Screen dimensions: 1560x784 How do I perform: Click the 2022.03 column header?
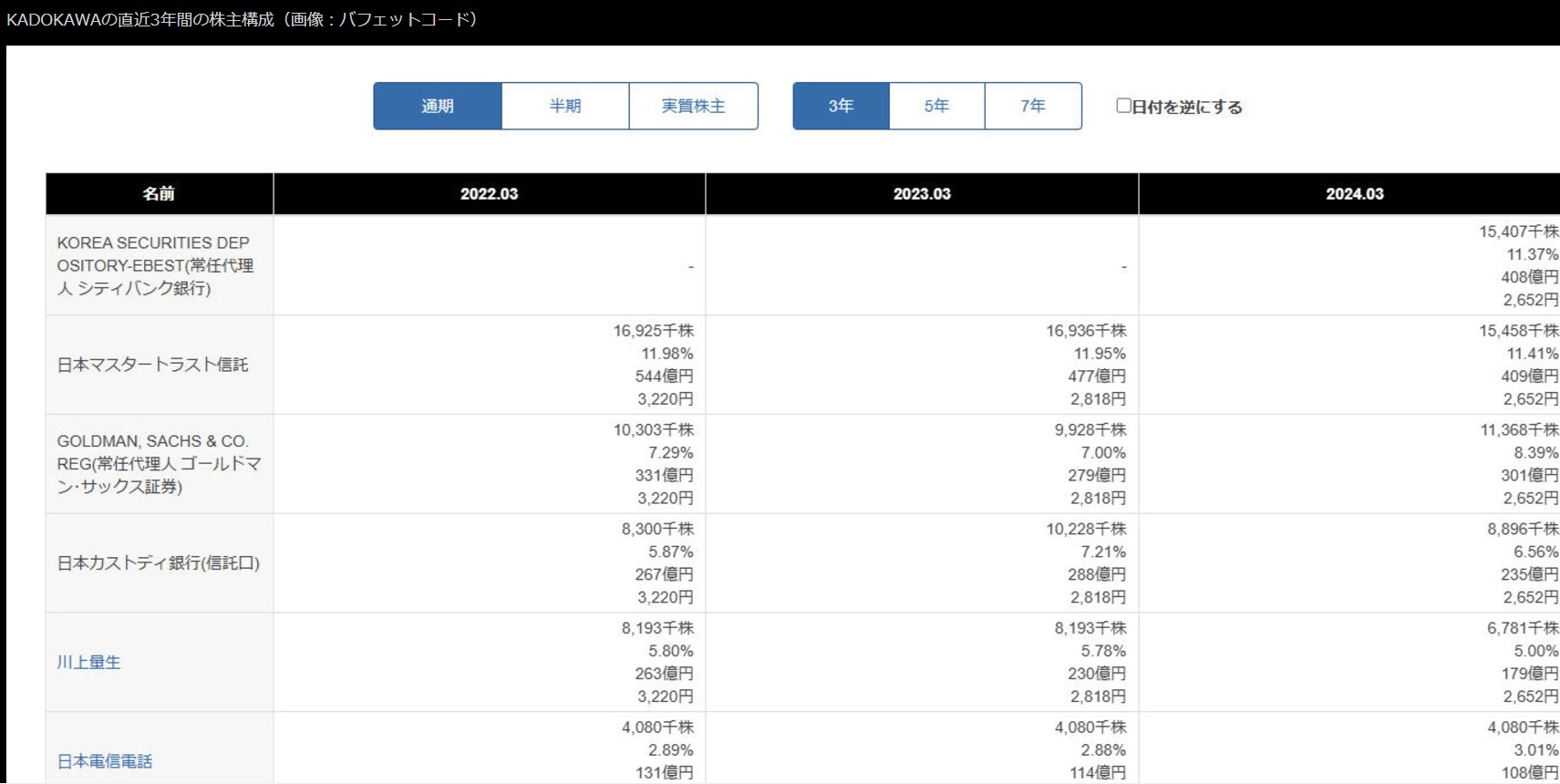coord(489,193)
